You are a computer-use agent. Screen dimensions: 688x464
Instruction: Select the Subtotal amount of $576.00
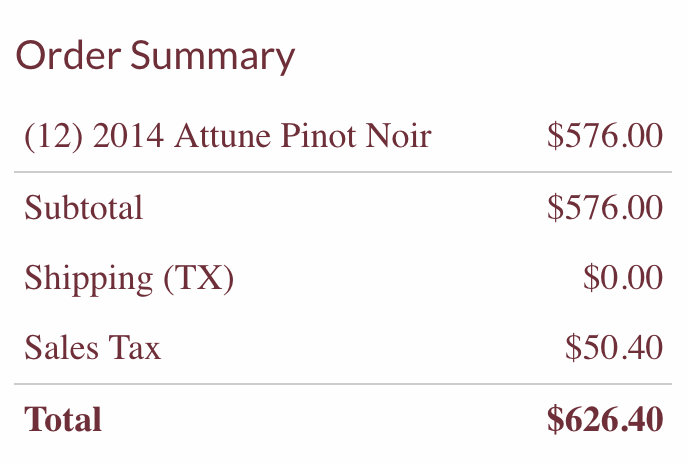[x=604, y=208]
